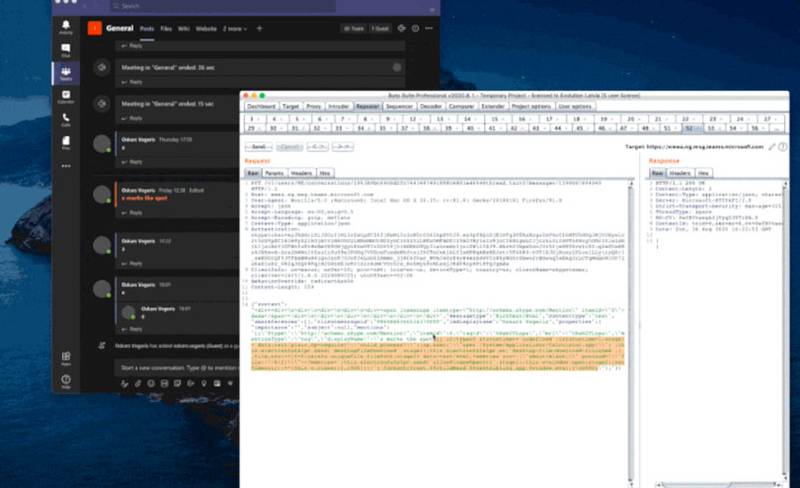Open the Burp Decoder tab
This screenshot has height=488, width=800.
(431, 106)
